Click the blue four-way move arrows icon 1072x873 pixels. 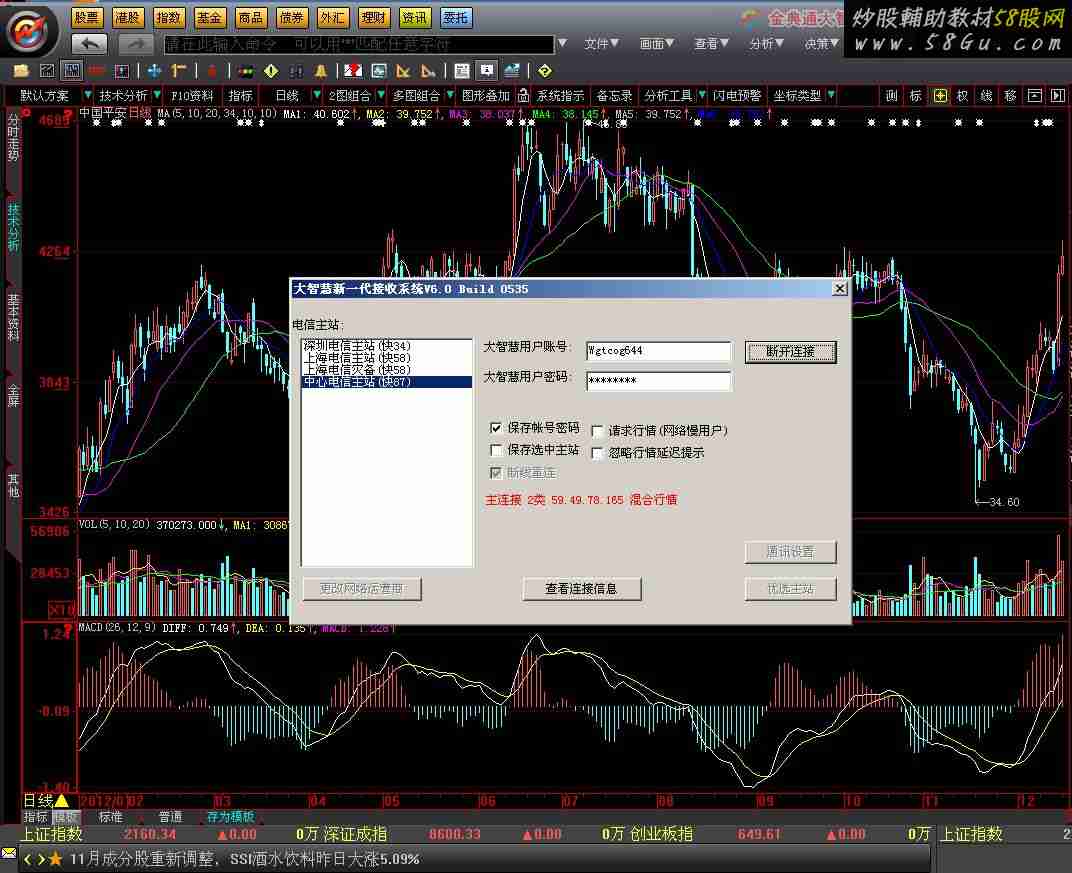coord(155,70)
